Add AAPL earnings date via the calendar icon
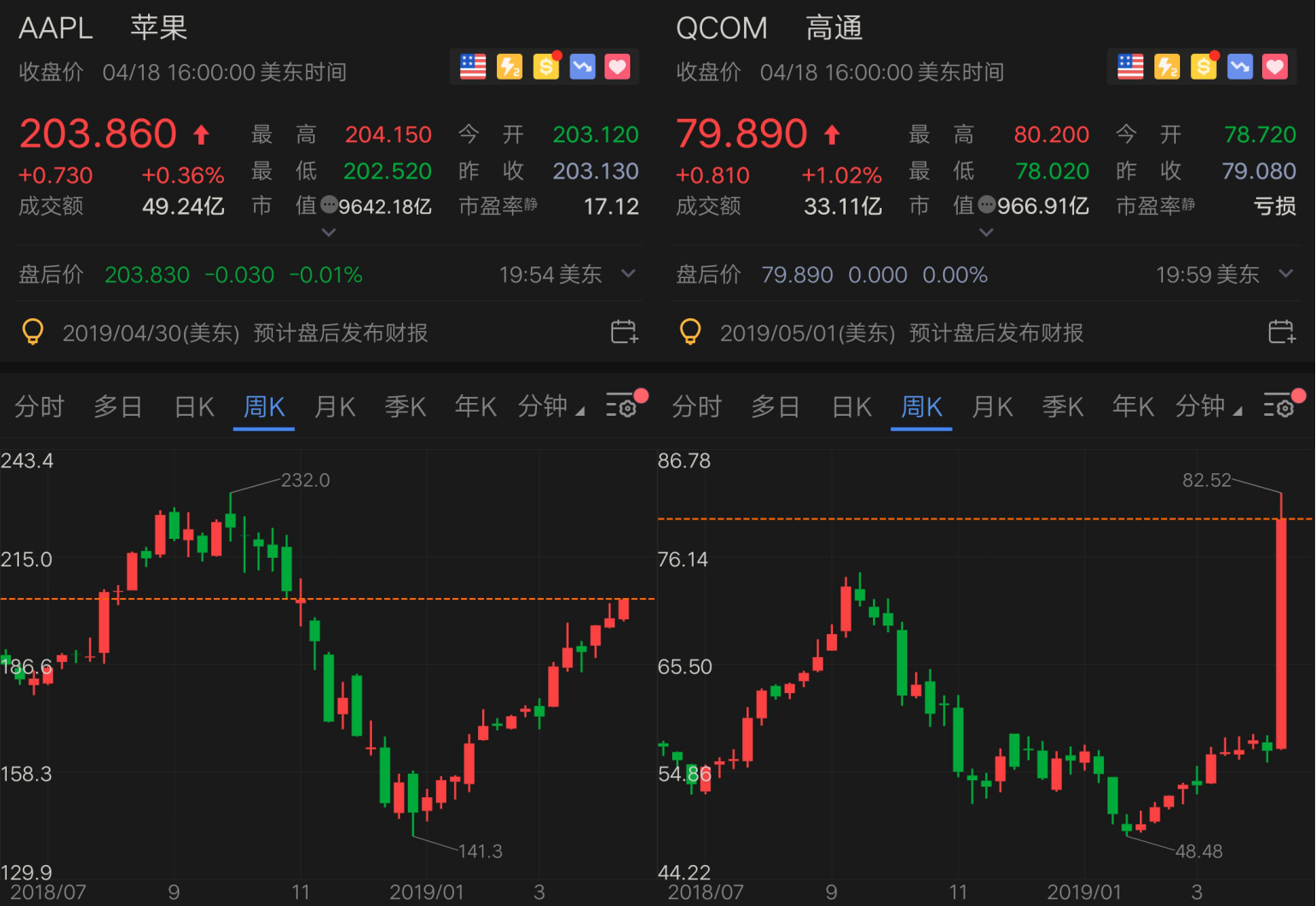 (624, 332)
